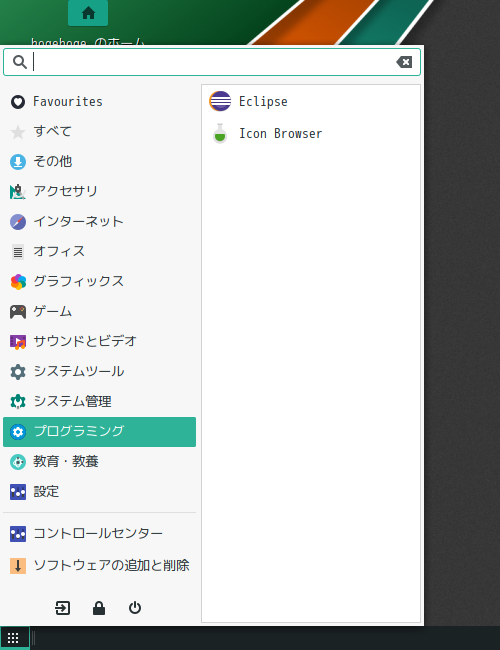This screenshot has width=500, height=650.
Task: Click the power shutdown icon
Action: (x=135, y=608)
